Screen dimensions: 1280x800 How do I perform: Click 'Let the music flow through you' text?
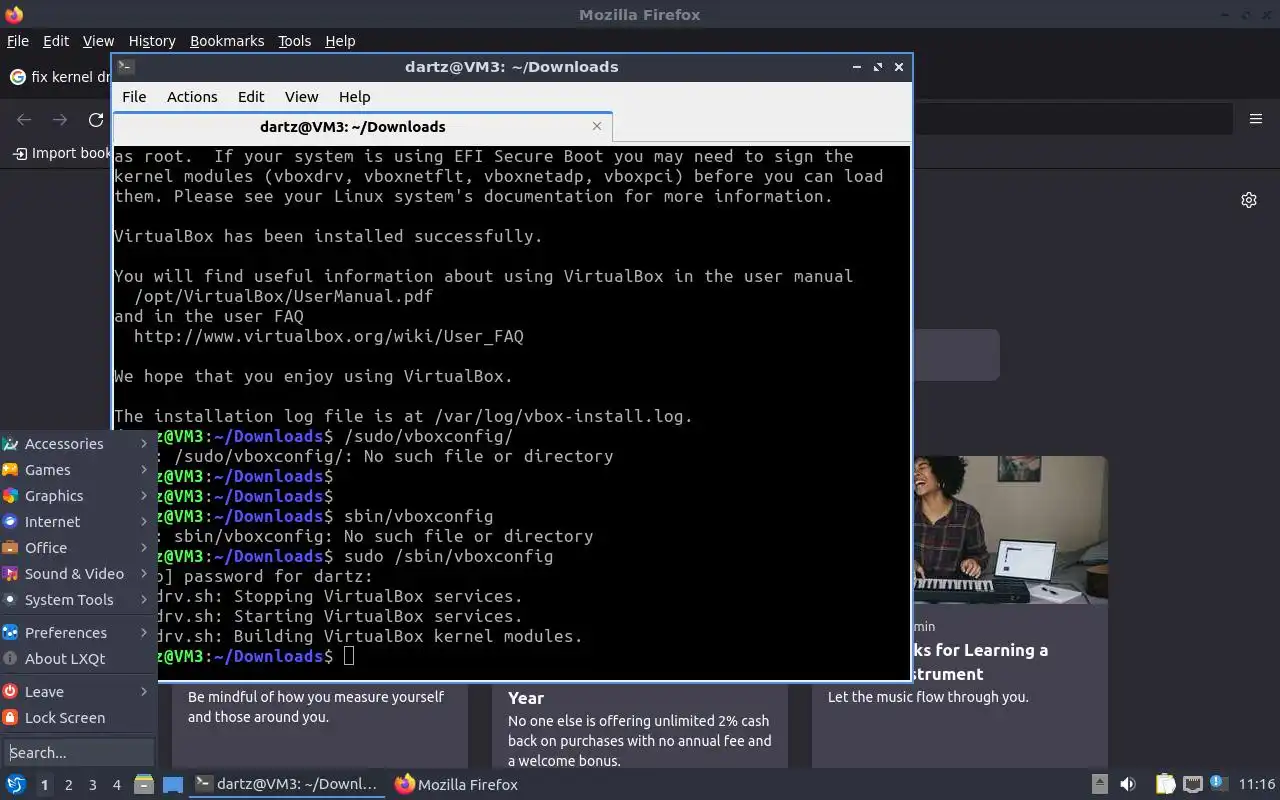pyautogui.click(x=928, y=697)
